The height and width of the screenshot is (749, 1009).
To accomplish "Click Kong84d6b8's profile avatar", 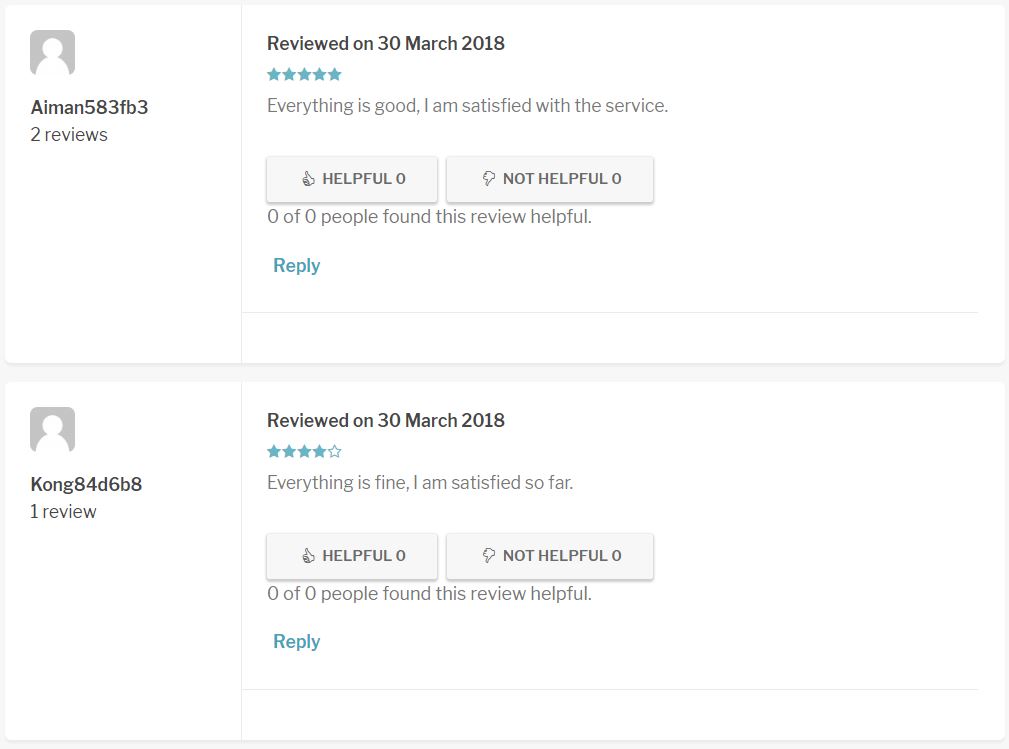I will point(53,430).
